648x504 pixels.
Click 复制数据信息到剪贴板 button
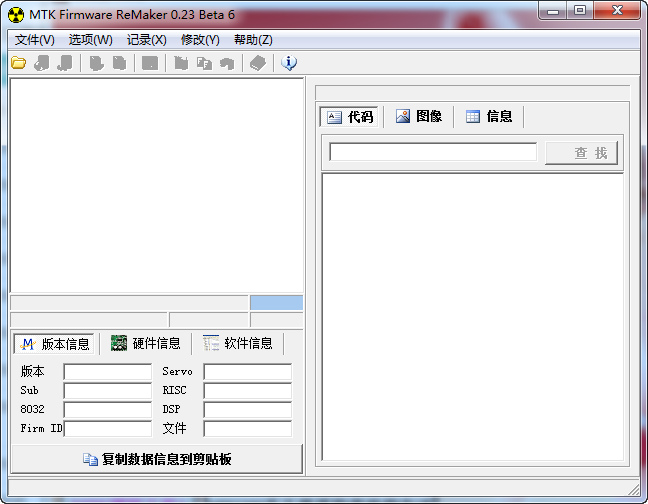tap(156, 459)
